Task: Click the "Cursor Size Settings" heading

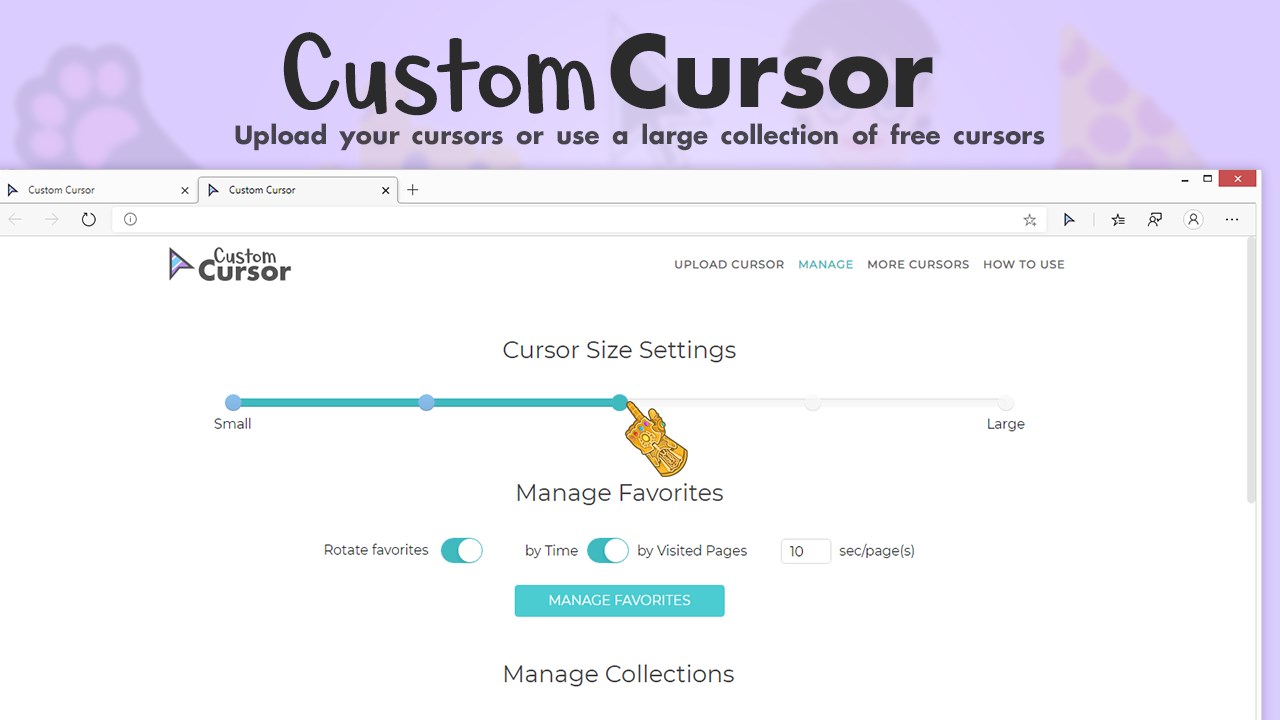Action: pyautogui.click(x=619, y=350)
